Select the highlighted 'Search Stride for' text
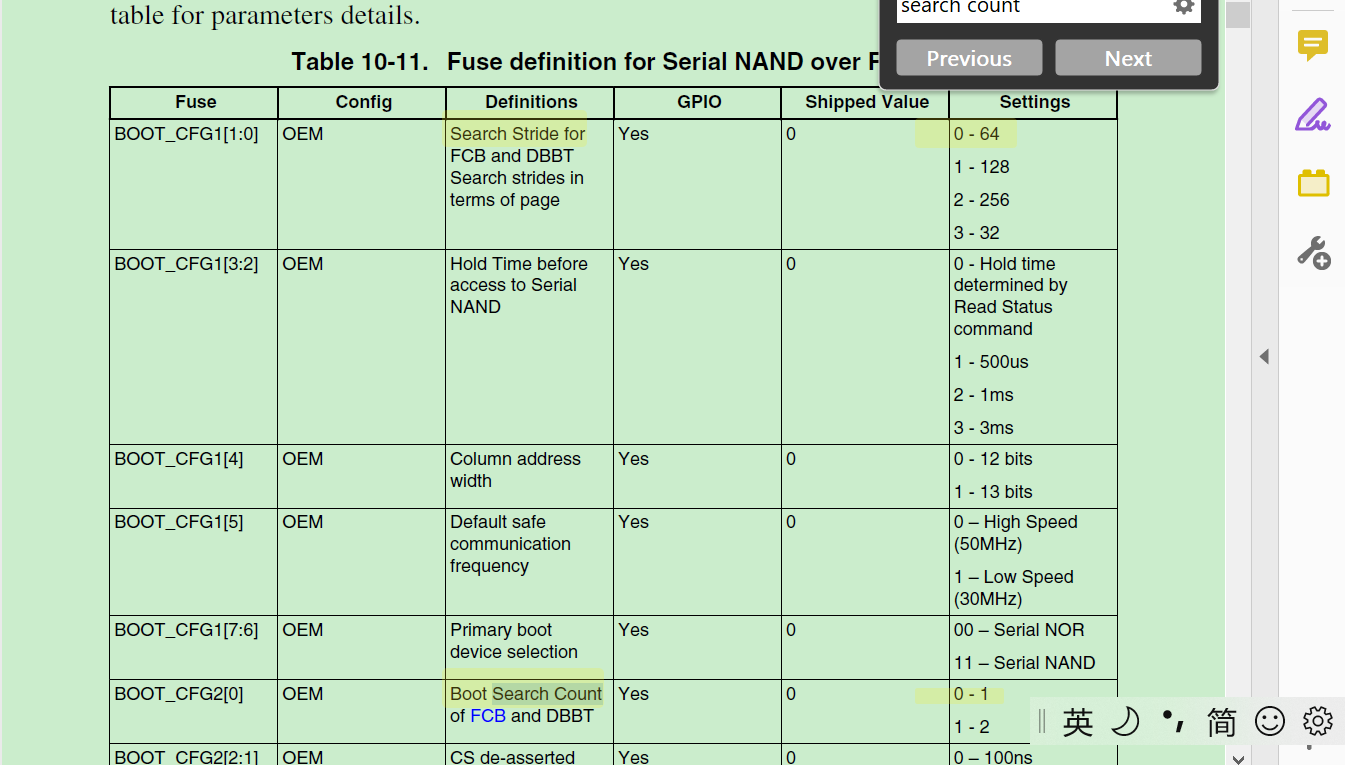 point(517,133)
